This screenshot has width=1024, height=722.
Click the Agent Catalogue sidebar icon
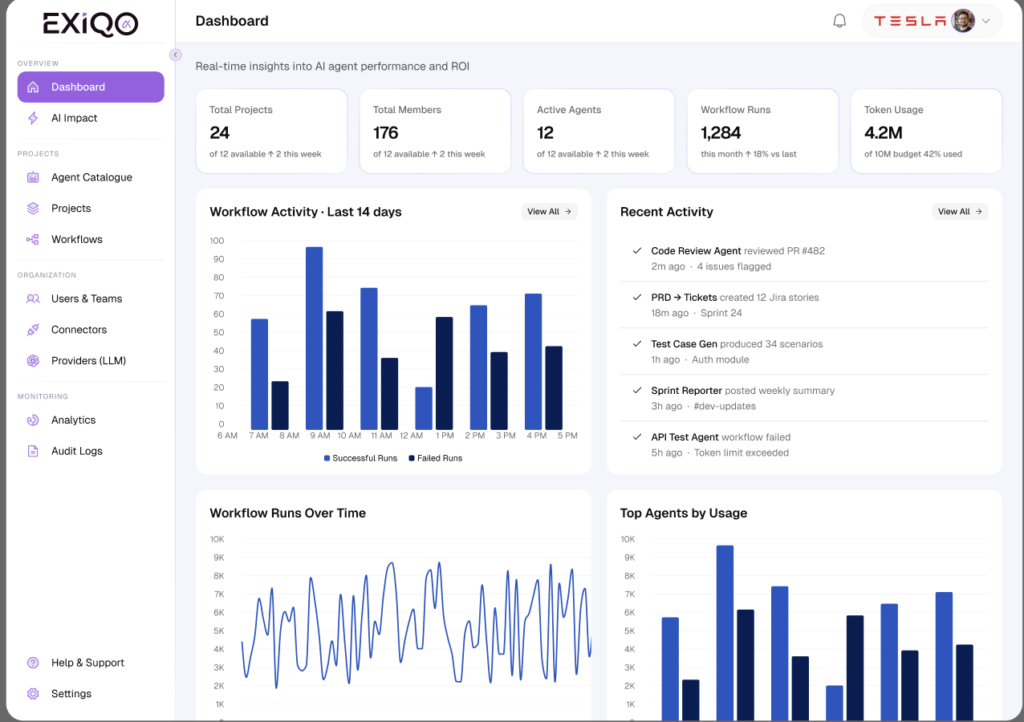tap(33, 177)
